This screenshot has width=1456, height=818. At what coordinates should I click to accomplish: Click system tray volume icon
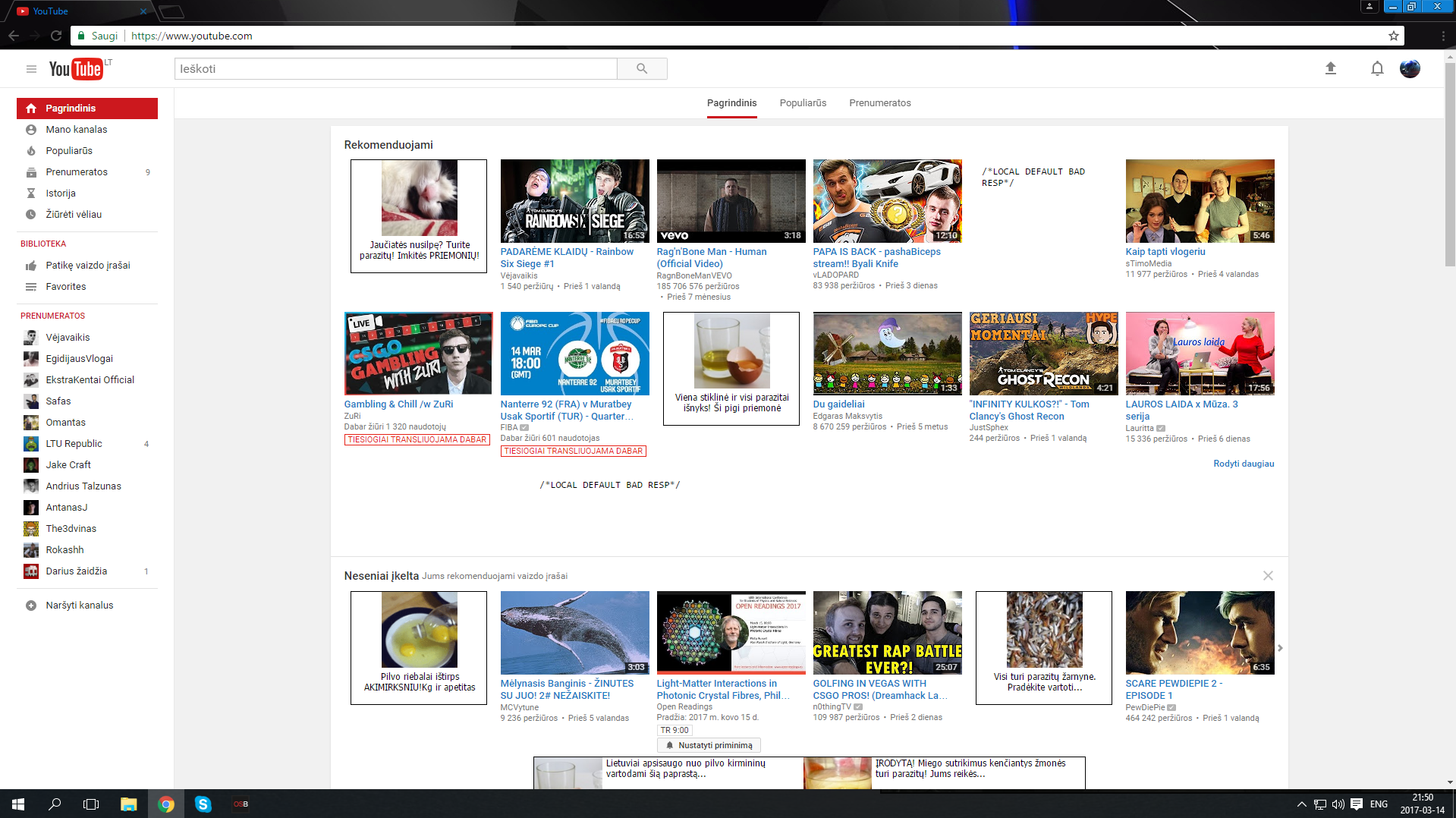click(1338, 804)
